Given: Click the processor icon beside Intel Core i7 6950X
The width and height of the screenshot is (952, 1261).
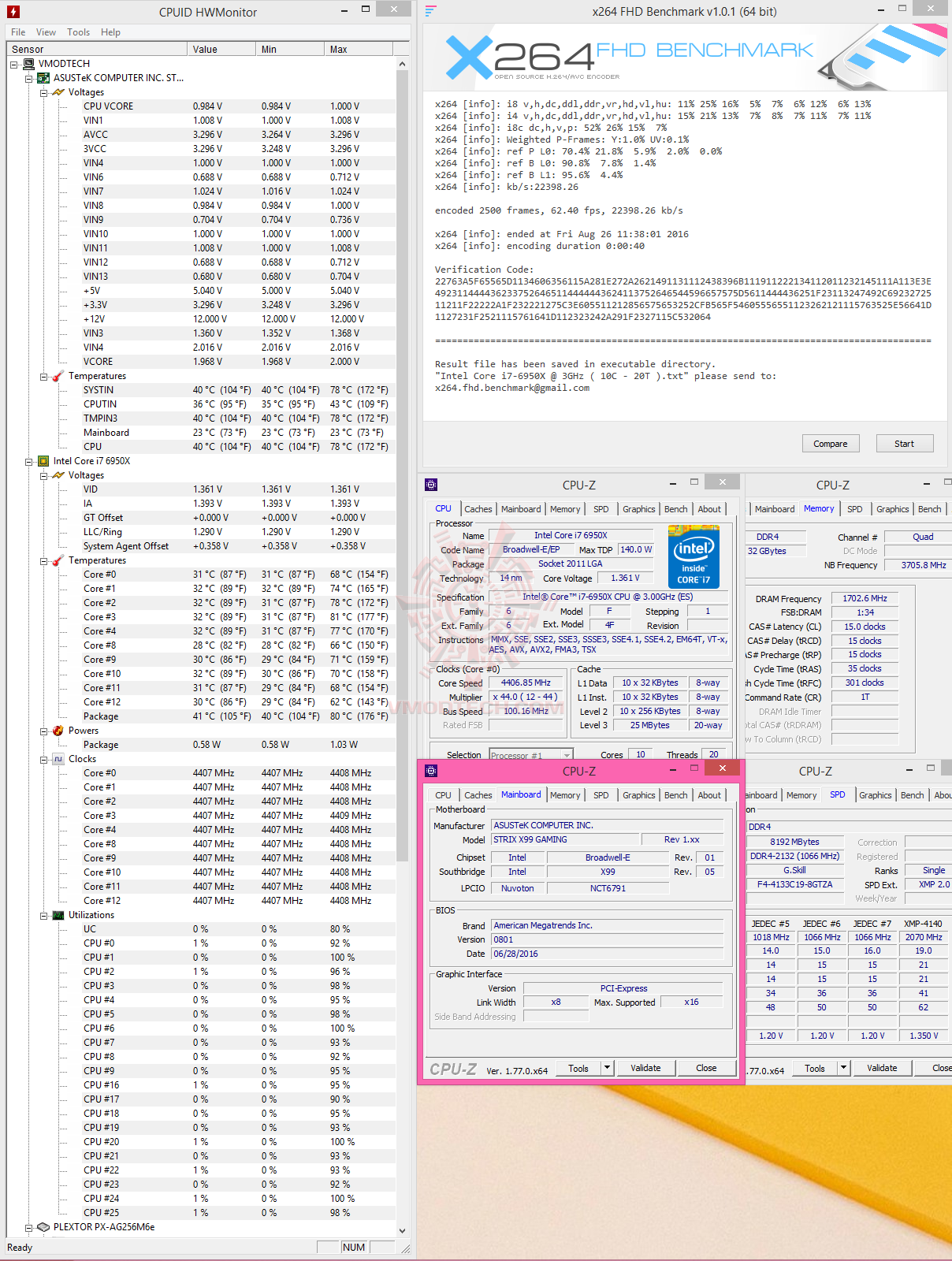Looking at the screenshot, I should click(44, 461).
